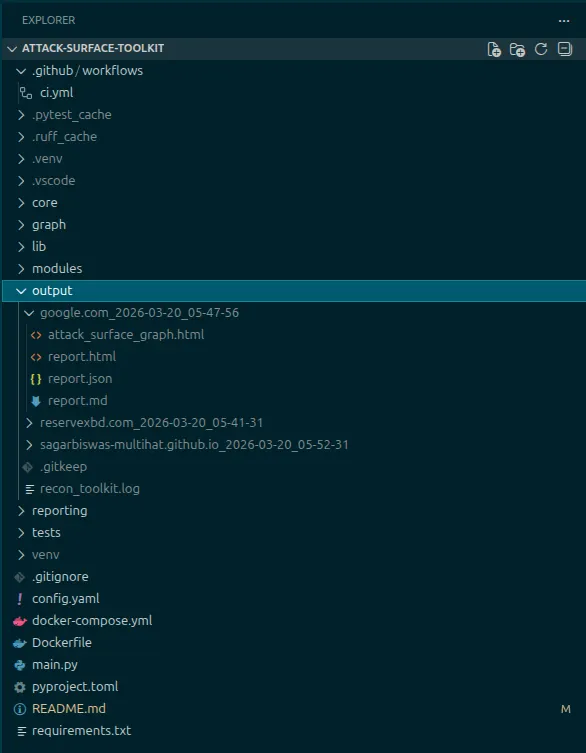Open recon_toolkit.log file name
This screenshot has height=753, width=586.
pyautogui.click(x=90, y=489)
